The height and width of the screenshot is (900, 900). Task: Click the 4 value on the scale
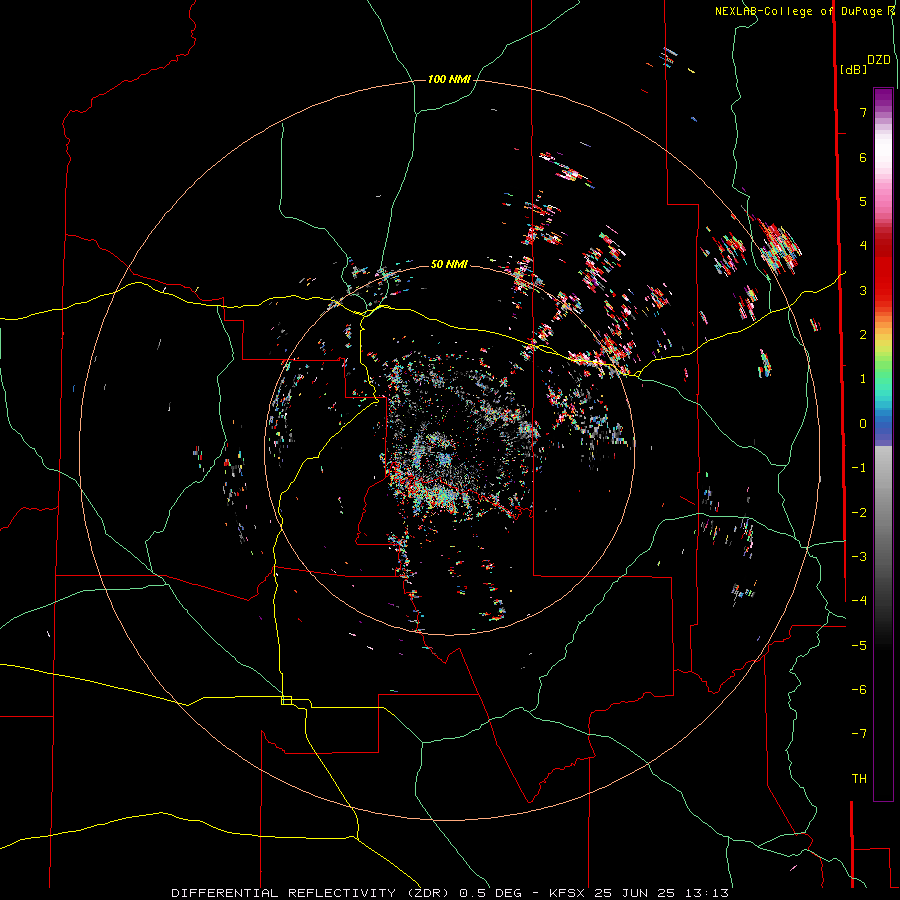pyautogui.click(x=863, y=246)
